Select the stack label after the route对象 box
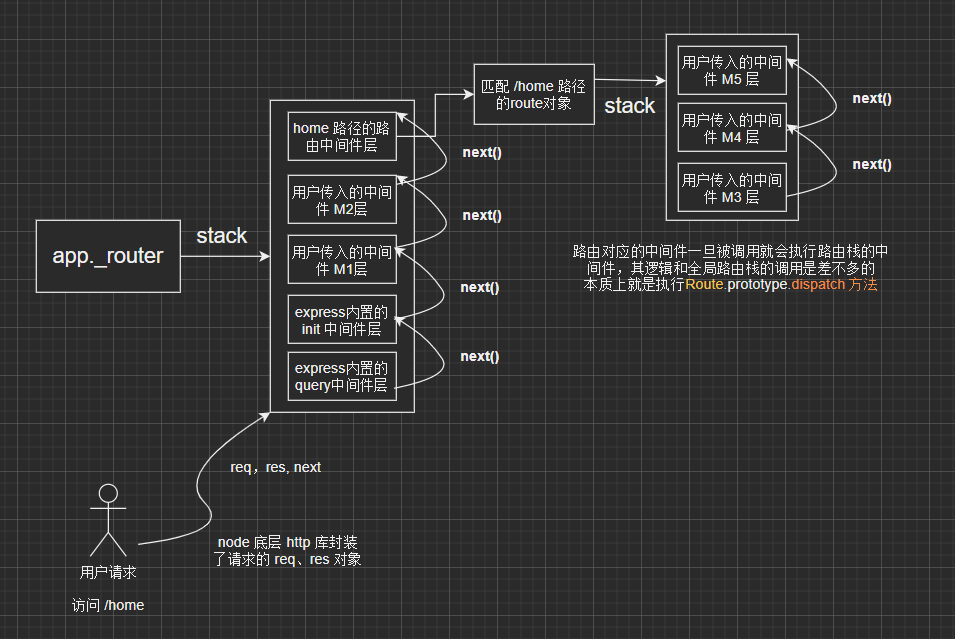Image resolution: width=955 pixels, height=639 pixels. tap(629, 106)
